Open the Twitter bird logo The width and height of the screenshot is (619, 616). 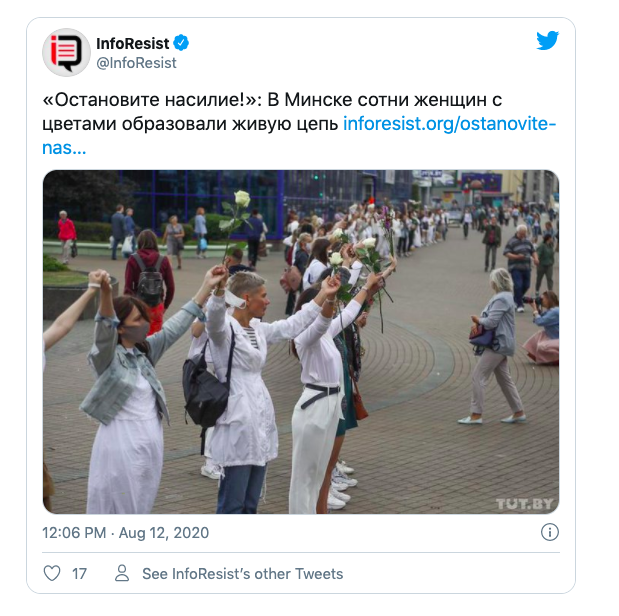(547, 41)
